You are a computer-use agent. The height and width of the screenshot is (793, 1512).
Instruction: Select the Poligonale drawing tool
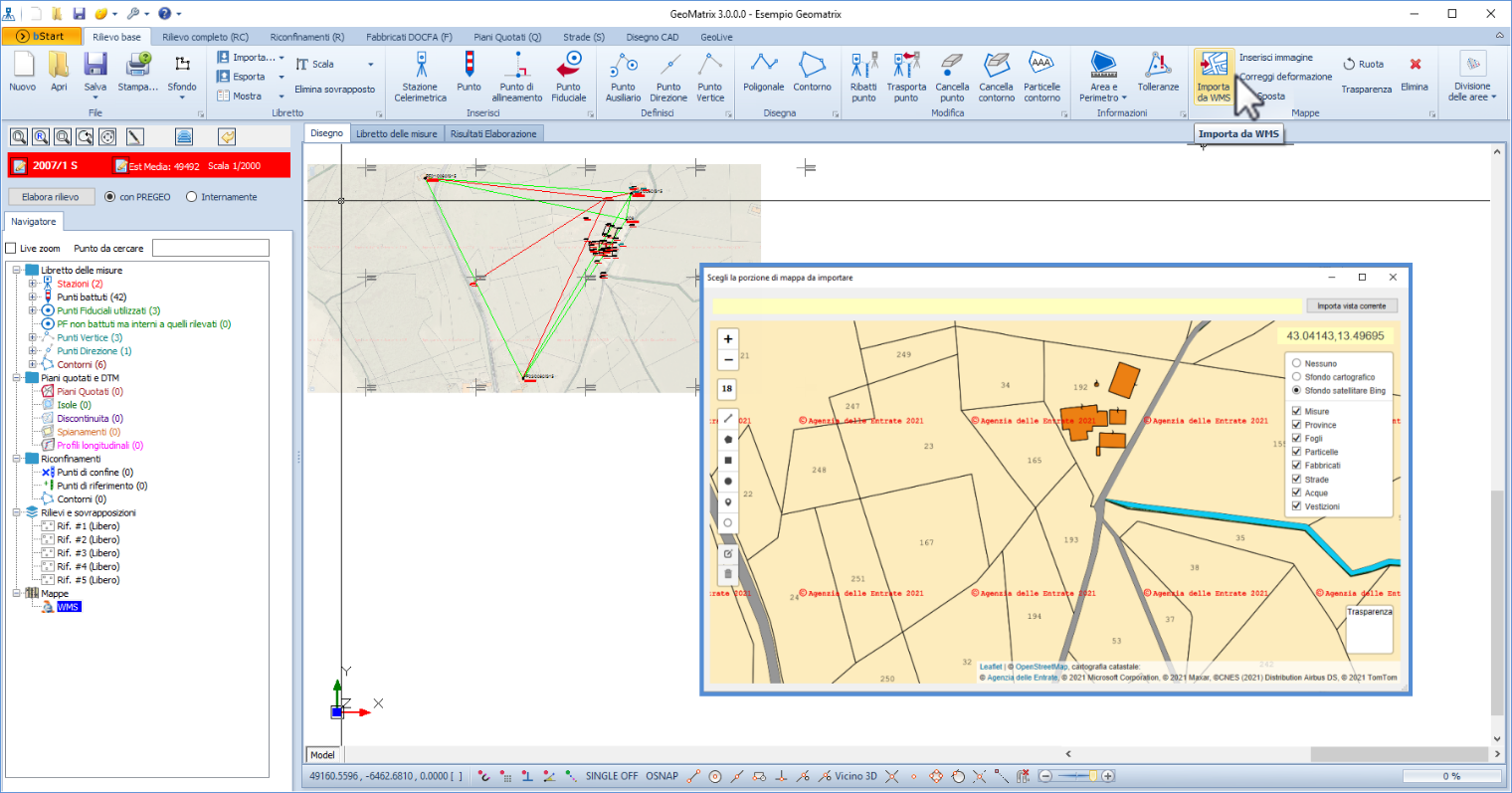(764, 72)
